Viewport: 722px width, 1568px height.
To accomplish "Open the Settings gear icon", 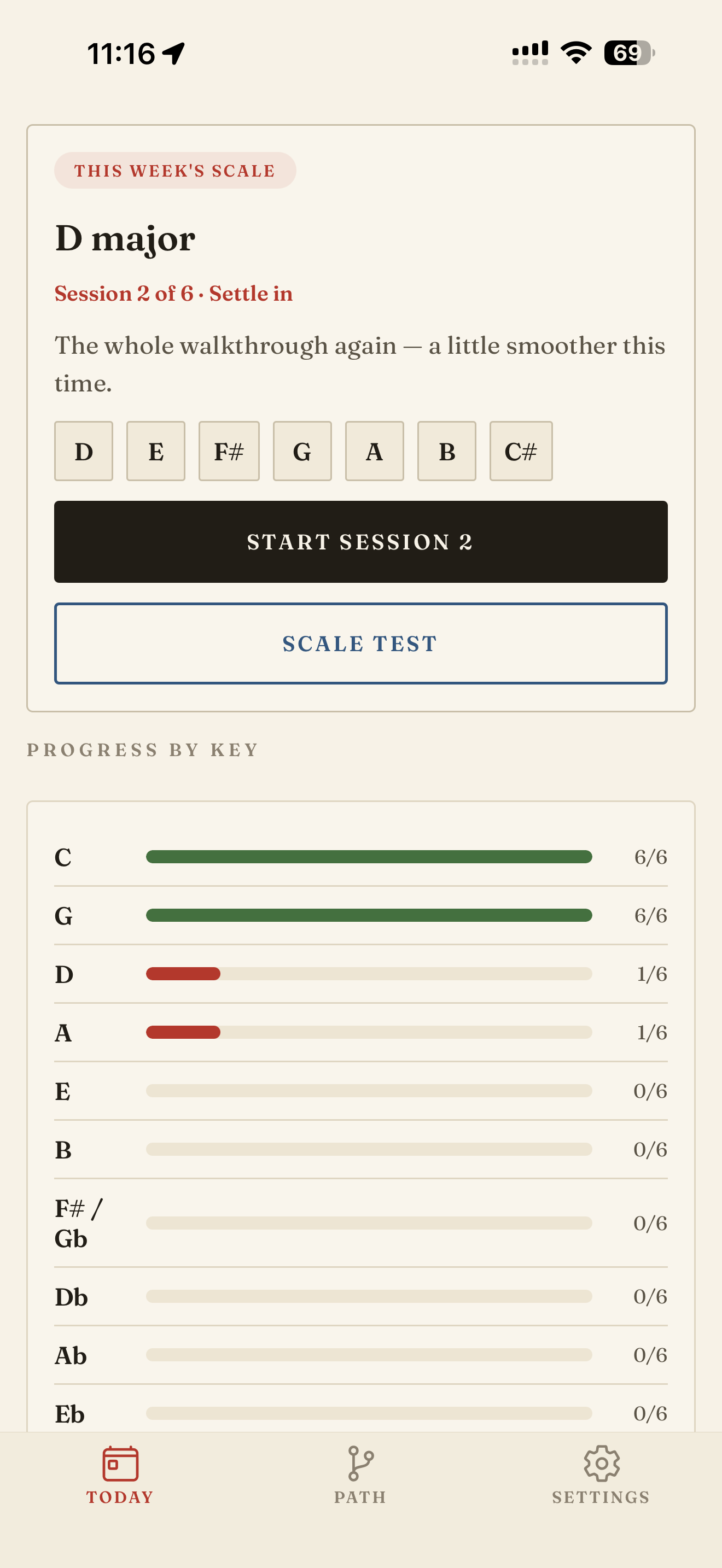I will pyautogui.click(x=602, y=1464).
